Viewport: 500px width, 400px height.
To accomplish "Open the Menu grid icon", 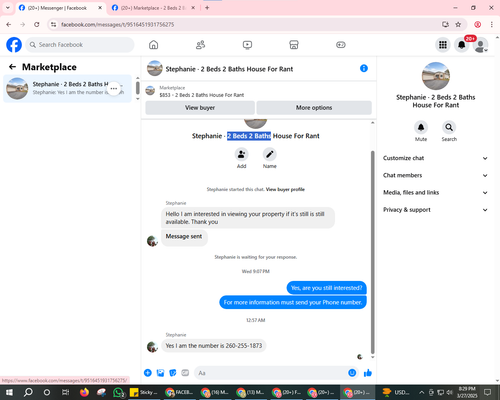I will pyautogui.click(x=443, y=45).
